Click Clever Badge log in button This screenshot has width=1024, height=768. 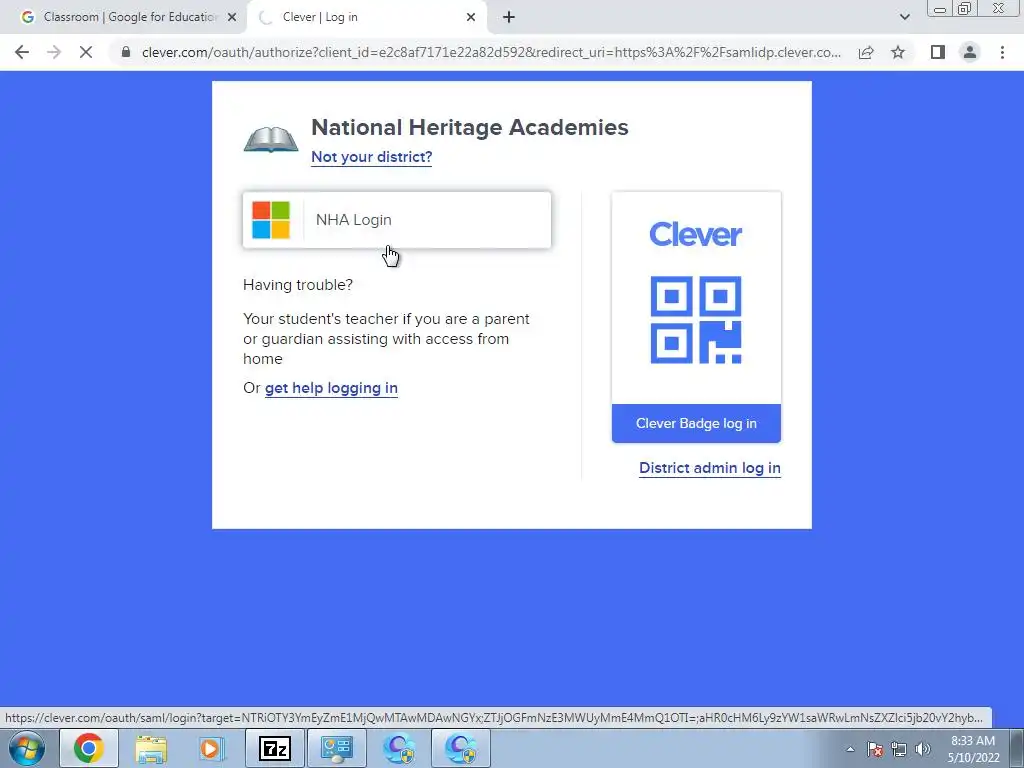pos(696,423)
